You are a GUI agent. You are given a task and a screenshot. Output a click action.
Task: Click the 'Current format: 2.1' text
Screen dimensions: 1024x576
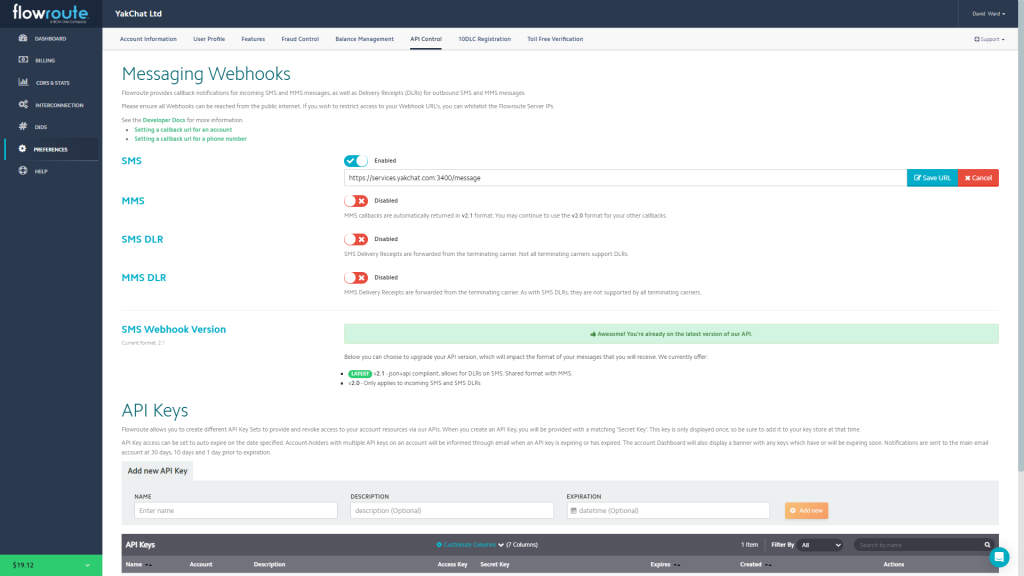click(x=143, y=343)
